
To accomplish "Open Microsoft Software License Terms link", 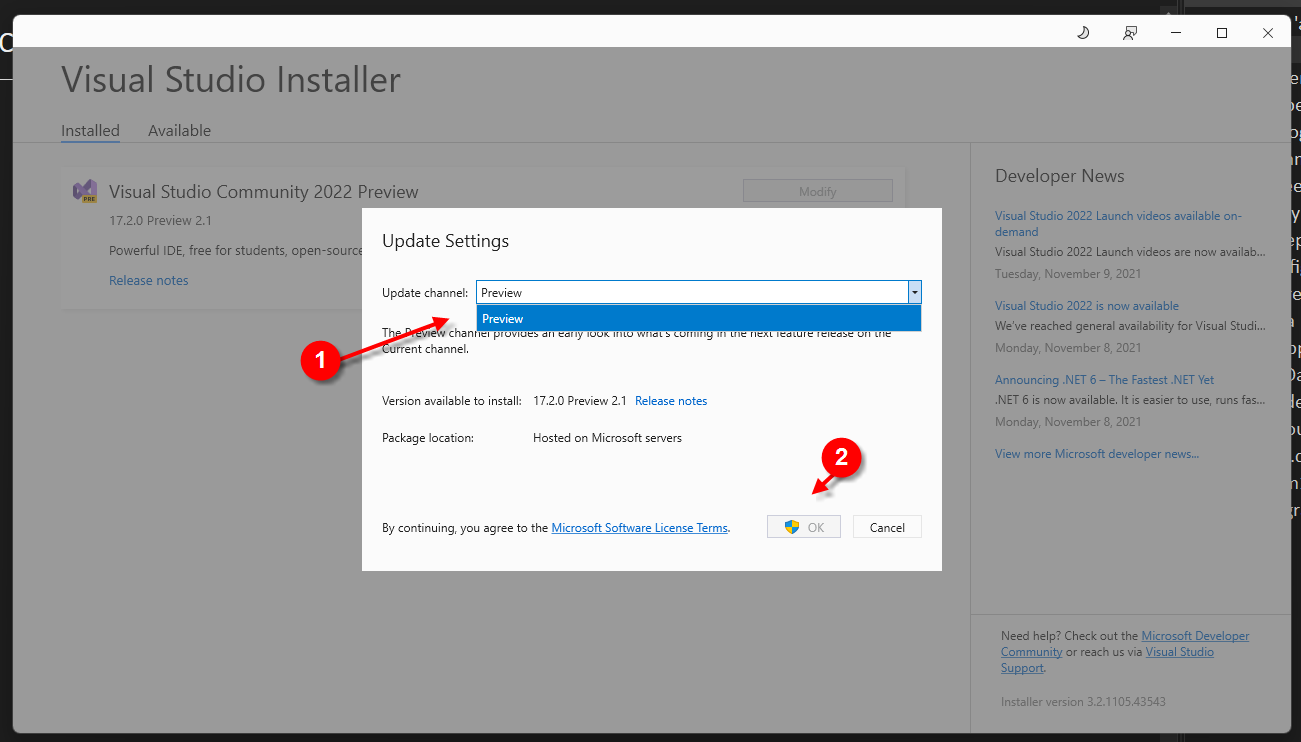I will point(639,528).
